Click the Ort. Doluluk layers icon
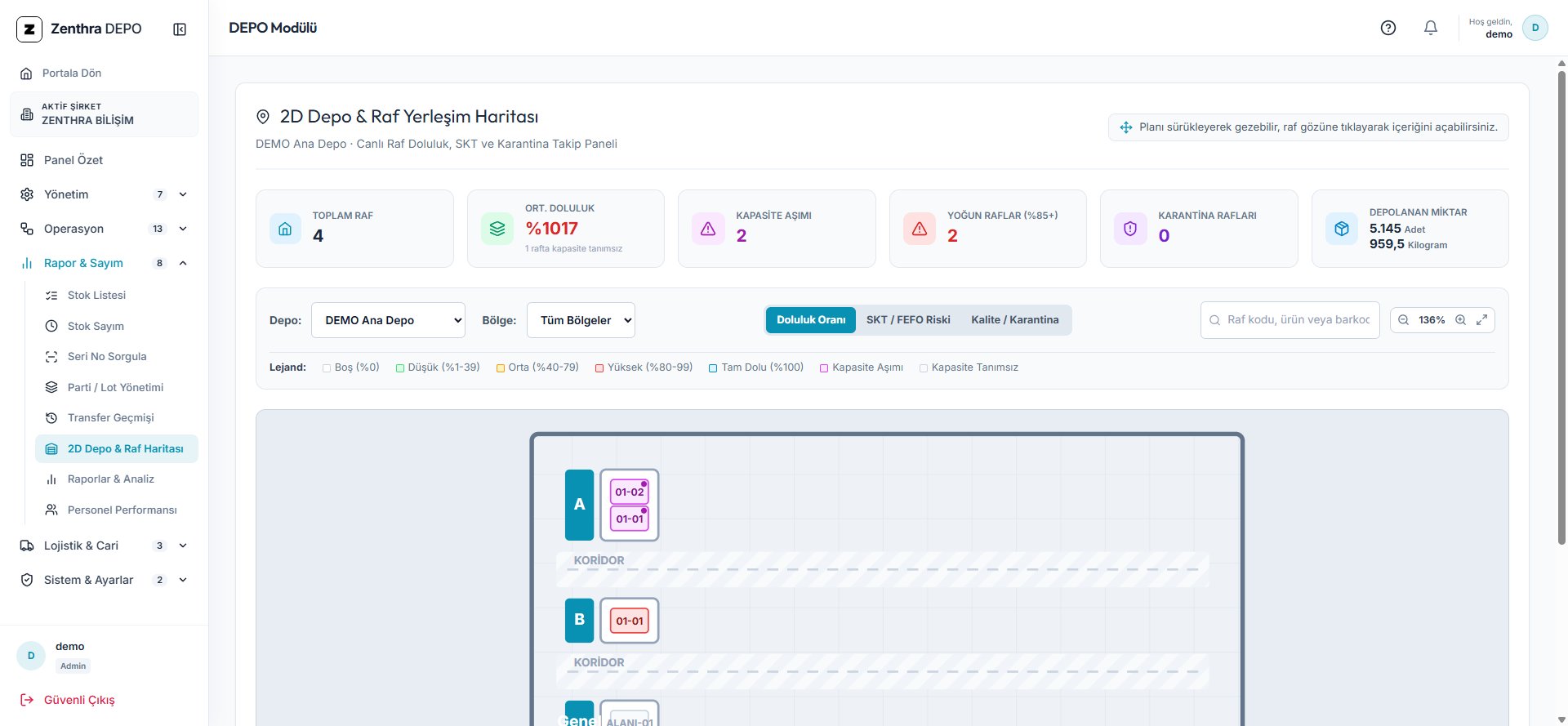The image size is (1568, 726). coord(497,229)
